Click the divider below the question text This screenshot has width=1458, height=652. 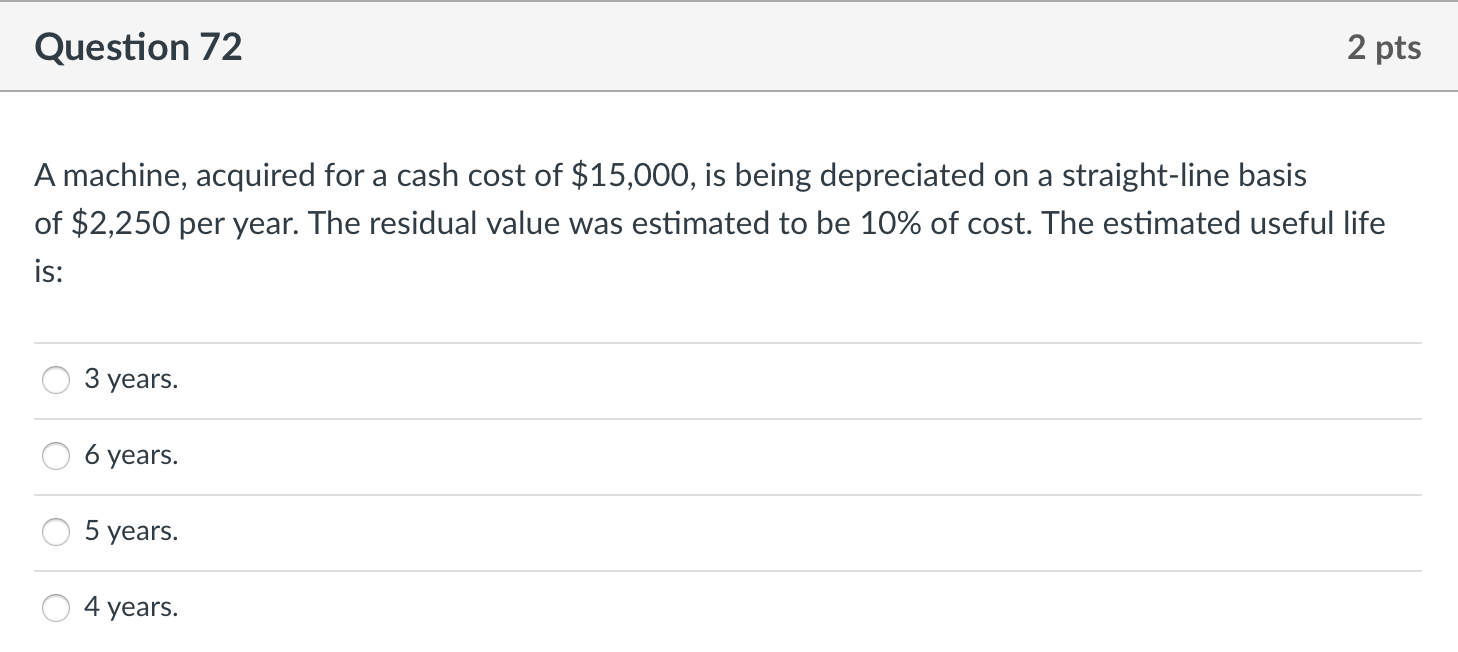(x=729, y=340)
